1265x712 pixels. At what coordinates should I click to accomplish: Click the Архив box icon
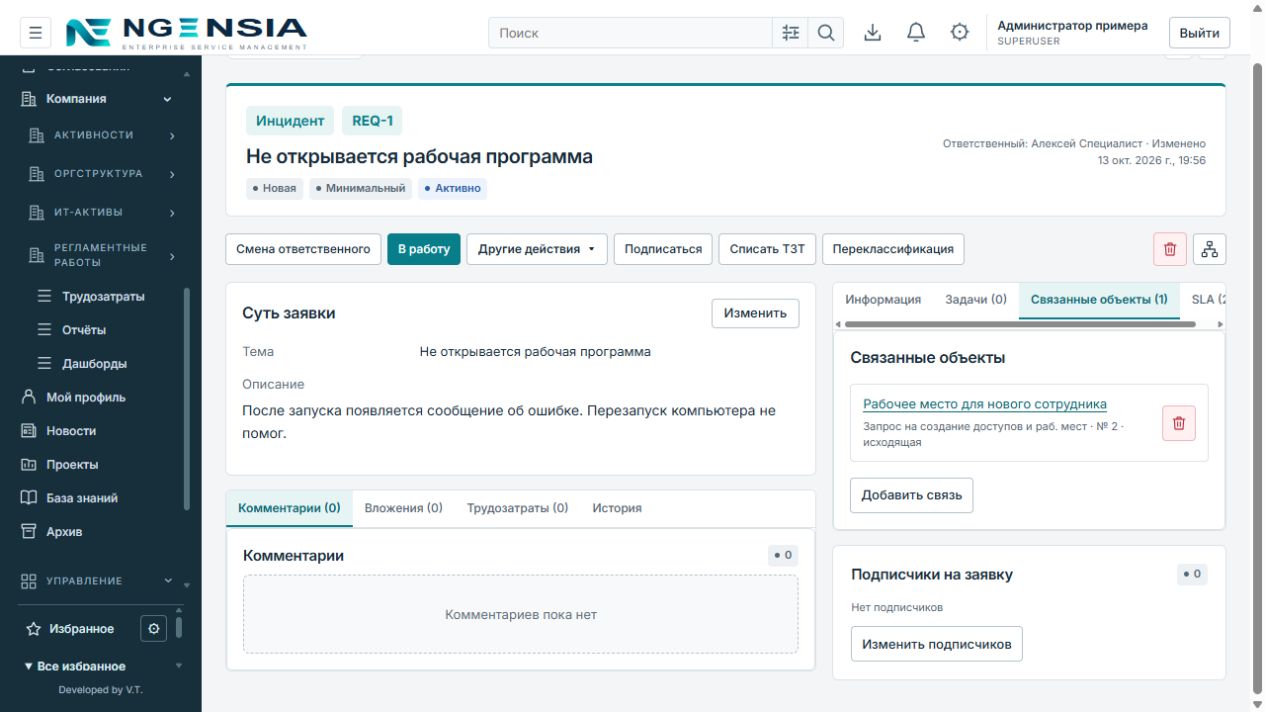(29, 532)
